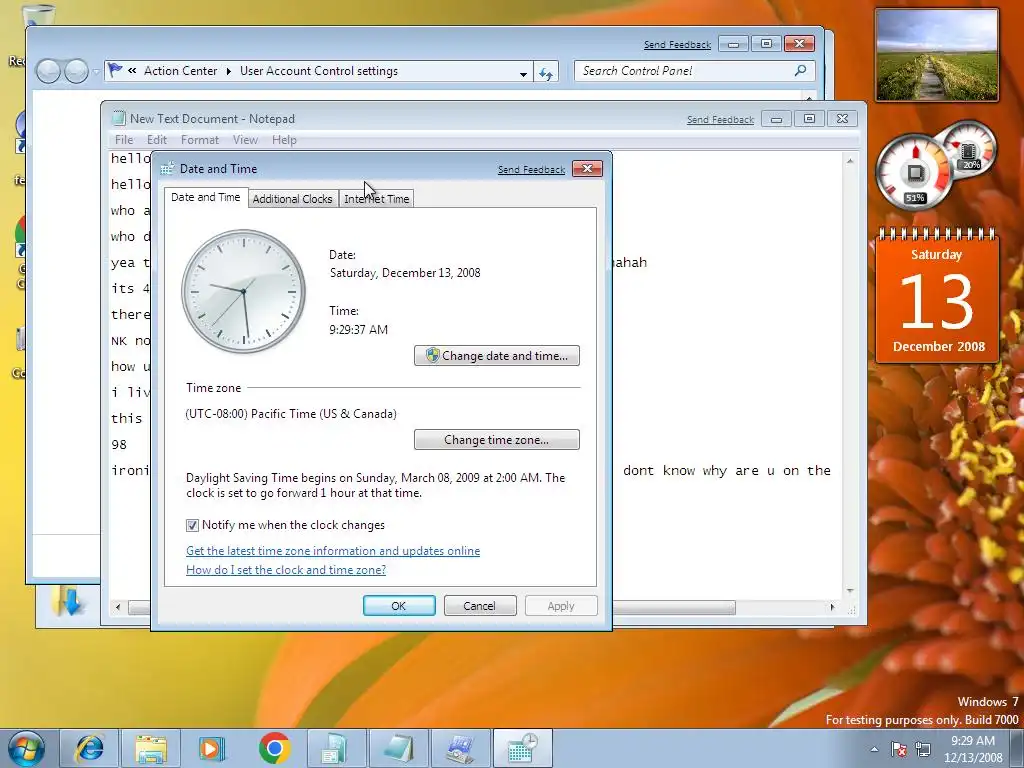Open How do I set the clock link

286,569
